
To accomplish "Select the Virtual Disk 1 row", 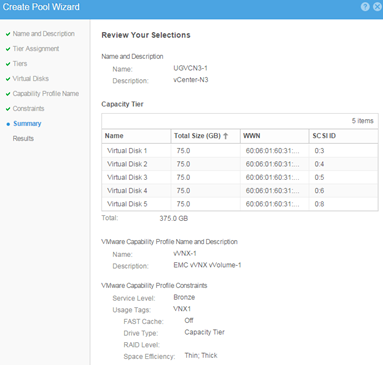I will click(x=240, y=151).
